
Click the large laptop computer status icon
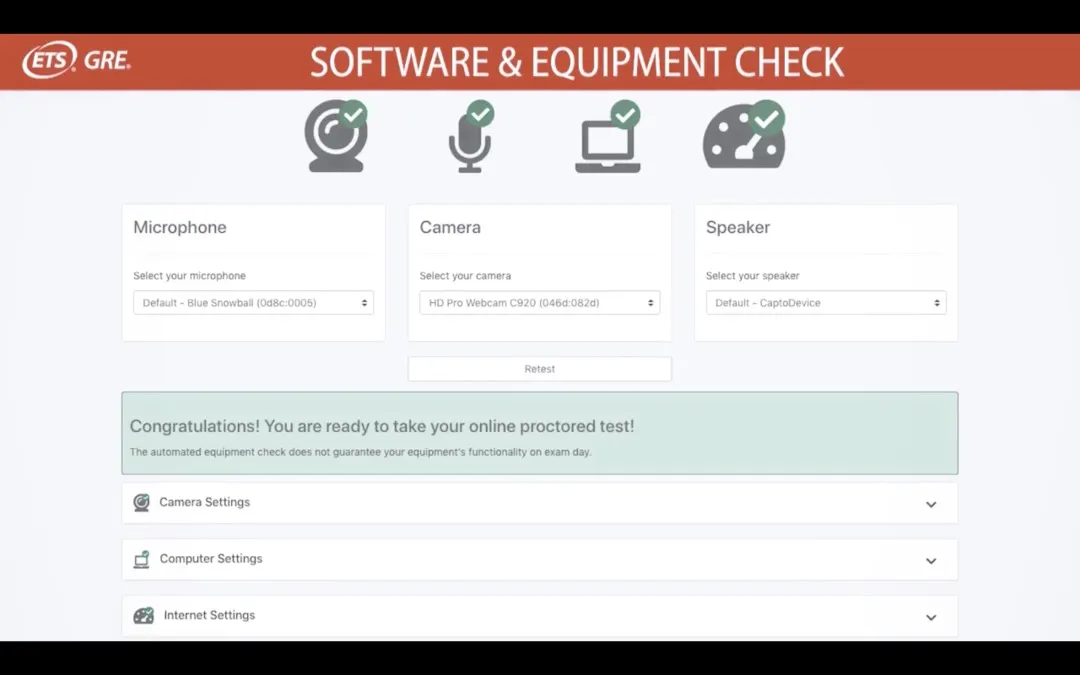(x=607, y=142)
